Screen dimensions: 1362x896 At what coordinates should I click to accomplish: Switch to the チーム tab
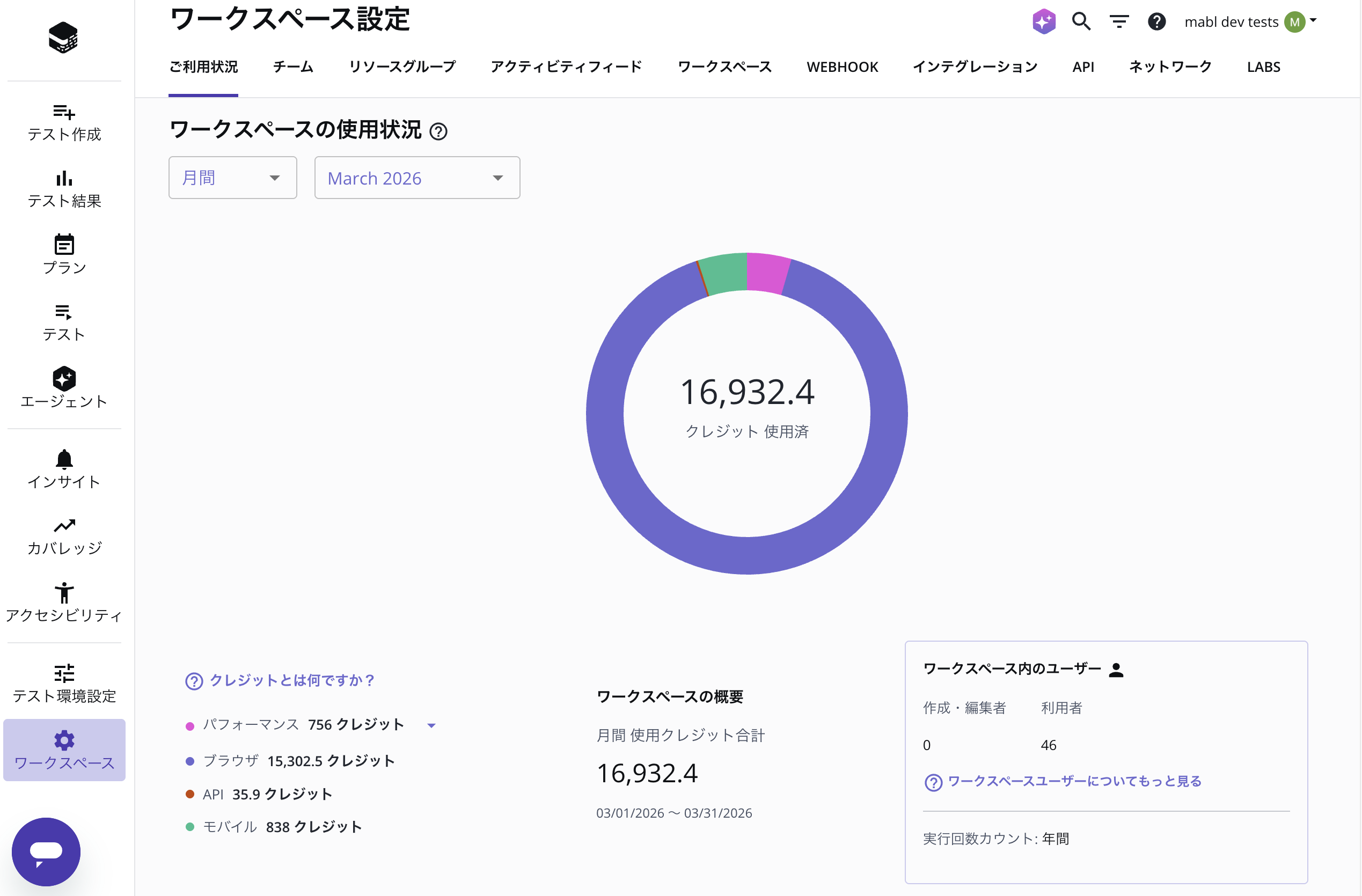pos(292,67)
